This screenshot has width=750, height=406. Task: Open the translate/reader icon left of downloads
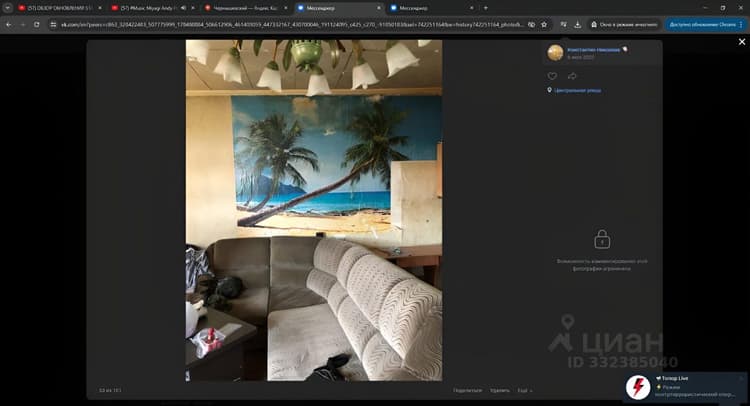coord(563,24)
